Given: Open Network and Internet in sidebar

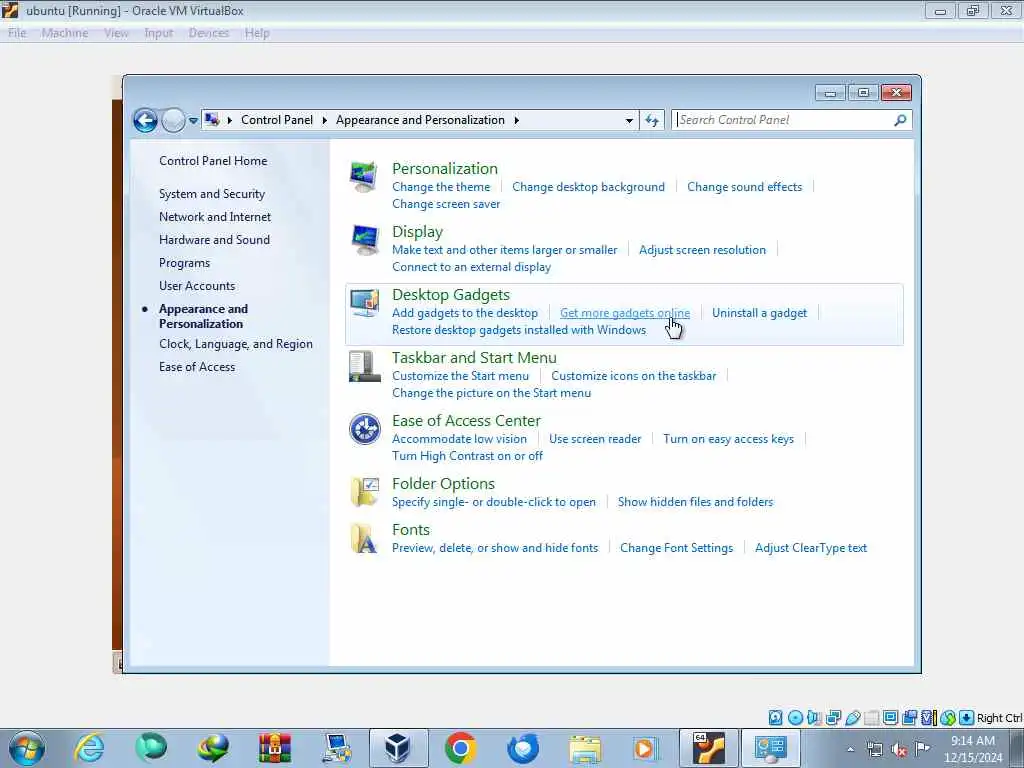Looking at the screenshot, I should (215, 217).
